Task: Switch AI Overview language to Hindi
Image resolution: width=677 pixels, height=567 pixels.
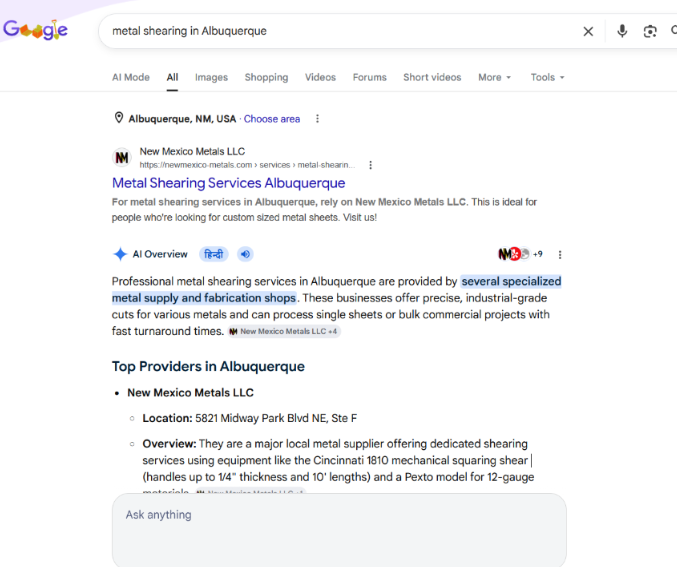Action: pos(213,254)
